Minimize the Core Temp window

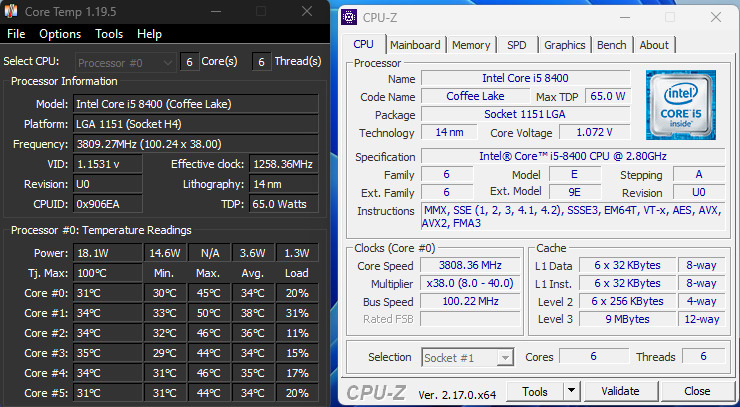coord(217,11)
